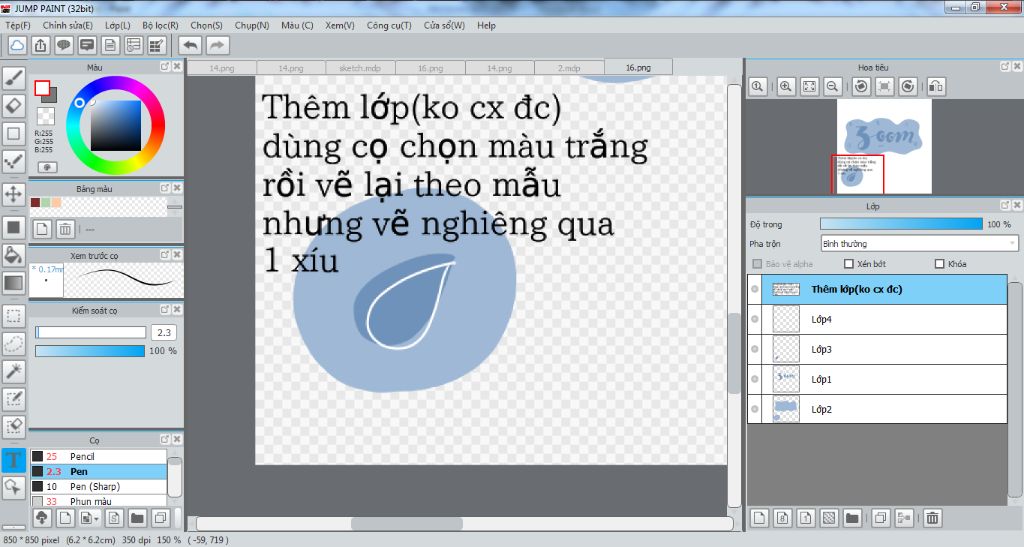This screenshot has width=1024, height=547.
Task: Select the rectangular Selection tool
Action: (x=14, y=317)
